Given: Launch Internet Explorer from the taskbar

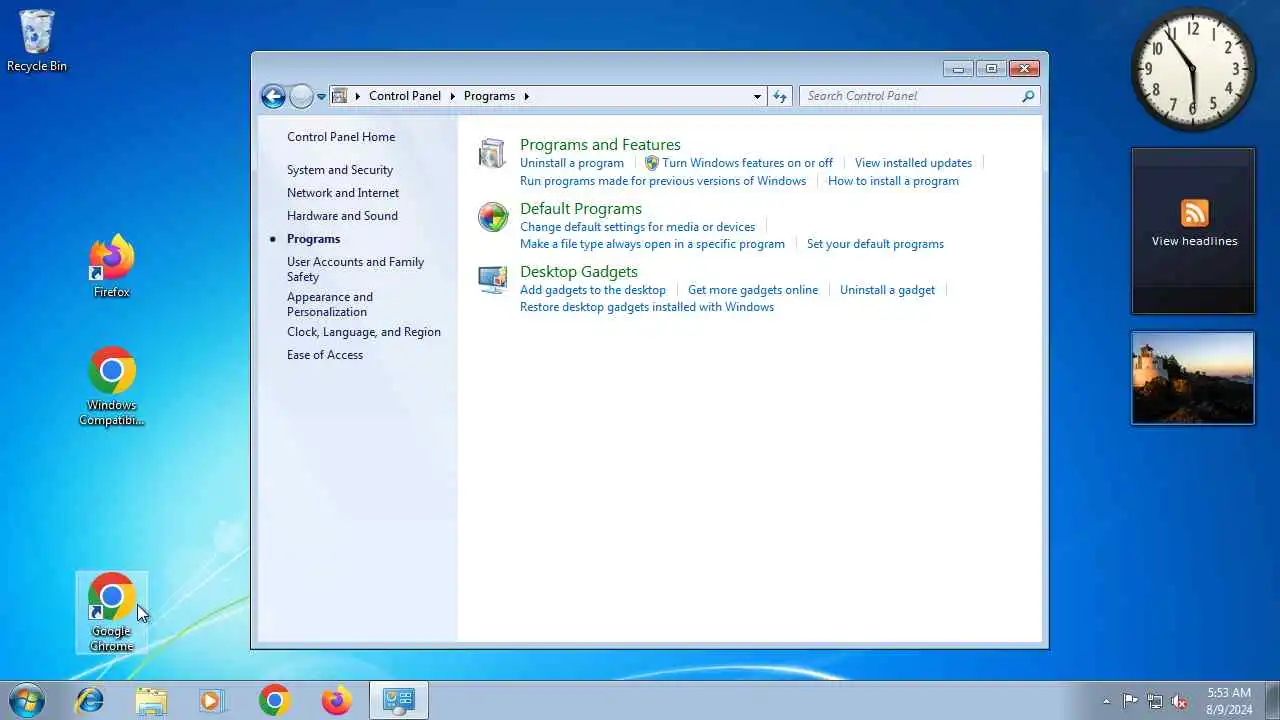Looking at the screenshot, I should pos(90,700).
